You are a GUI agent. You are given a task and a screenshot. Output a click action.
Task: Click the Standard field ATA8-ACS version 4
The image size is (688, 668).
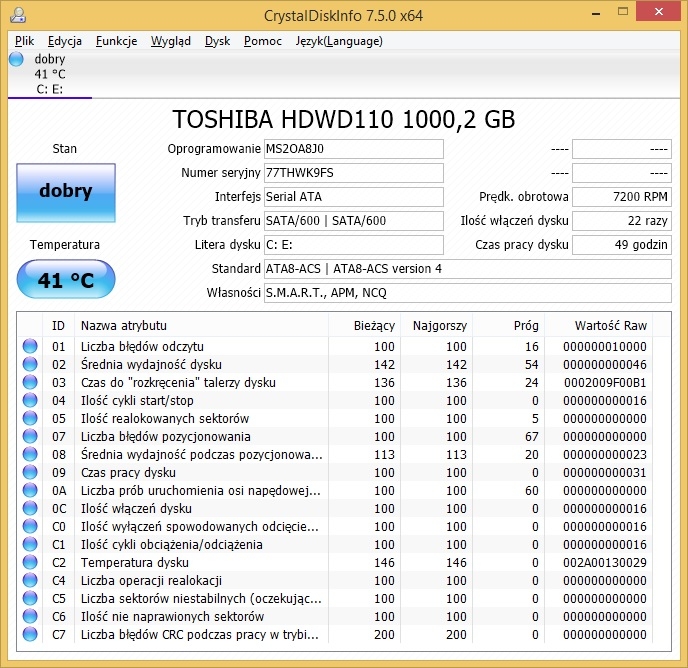point(468,269)
